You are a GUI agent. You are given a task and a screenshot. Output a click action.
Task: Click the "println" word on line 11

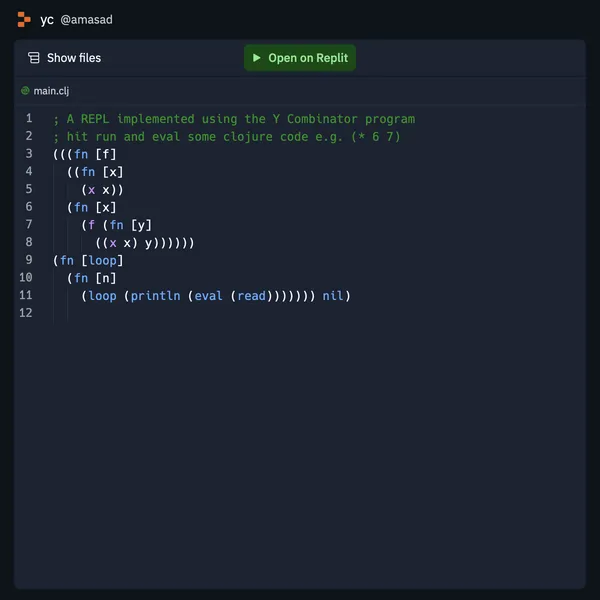(x=155, y=296)
